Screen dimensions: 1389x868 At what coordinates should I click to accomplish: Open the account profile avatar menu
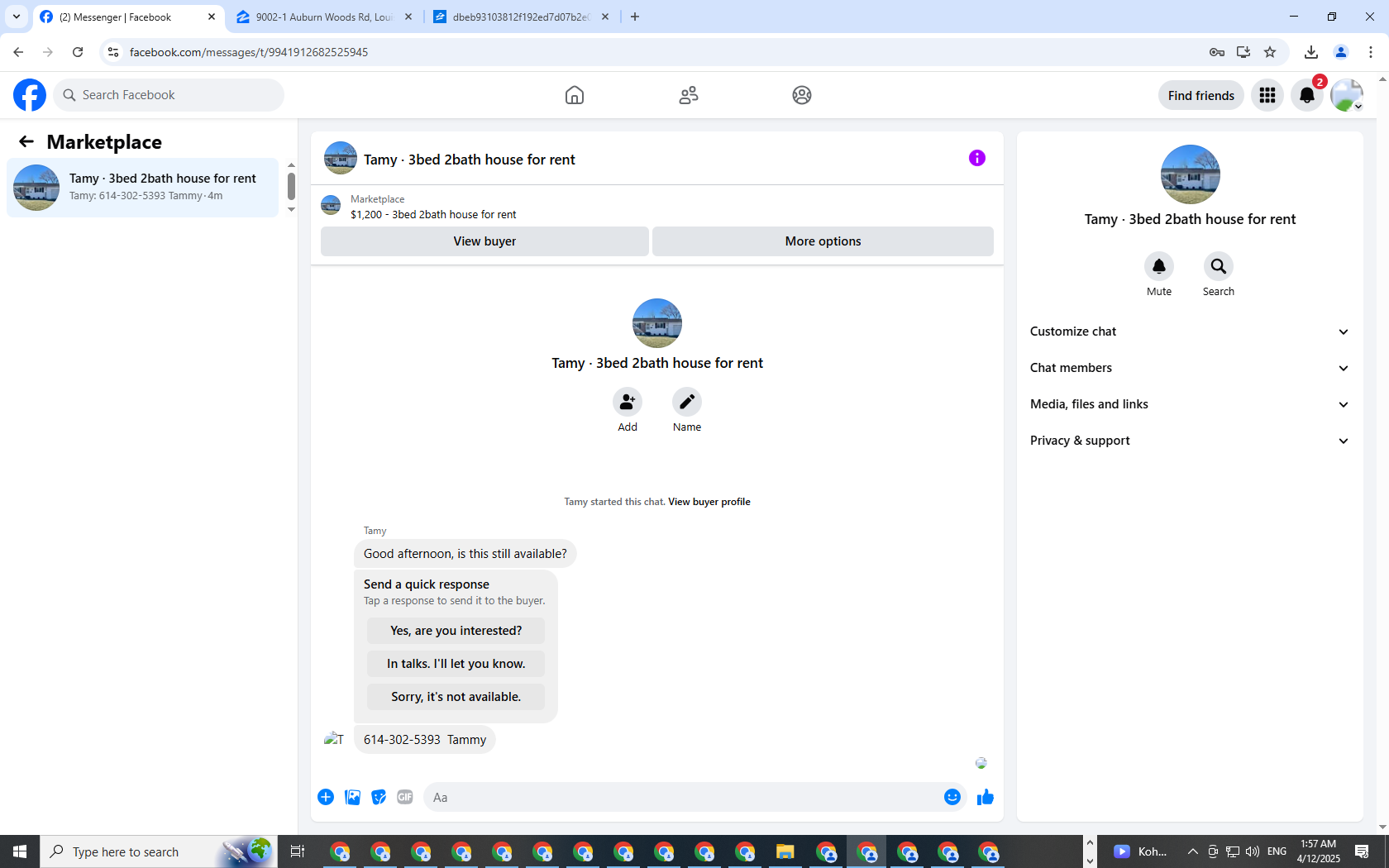tap(1347, 95)
